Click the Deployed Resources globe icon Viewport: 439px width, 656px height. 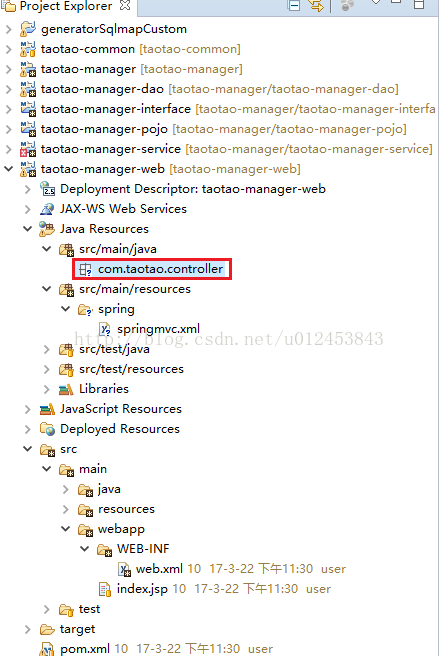coord(47,429)
